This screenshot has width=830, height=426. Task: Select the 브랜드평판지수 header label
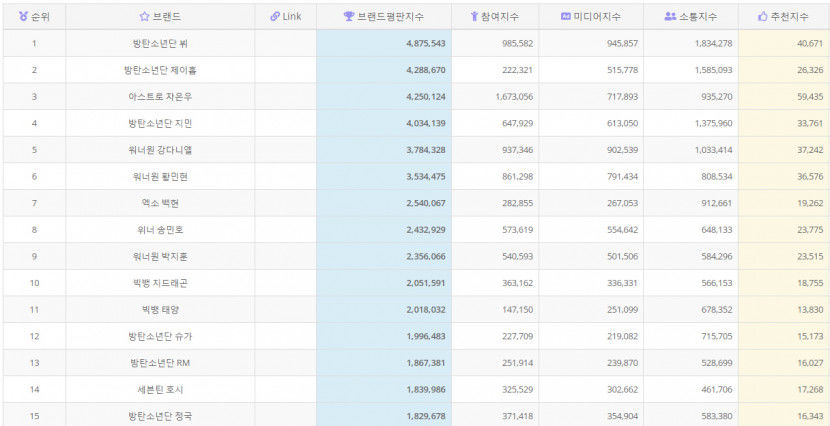(391, 17)
